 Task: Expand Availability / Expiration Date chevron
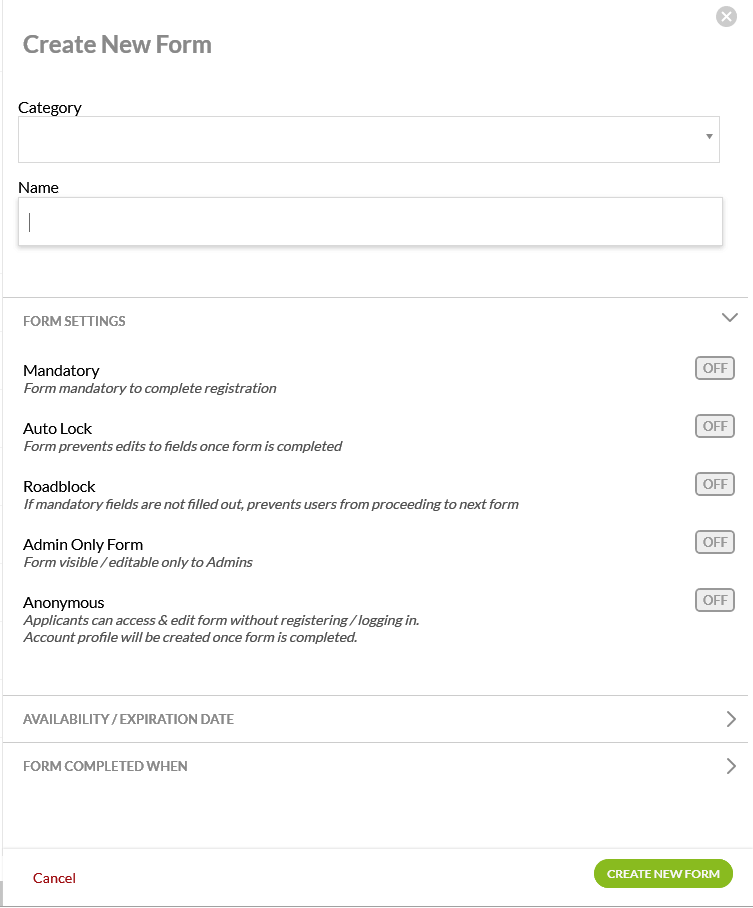click(x=731, y=719)
